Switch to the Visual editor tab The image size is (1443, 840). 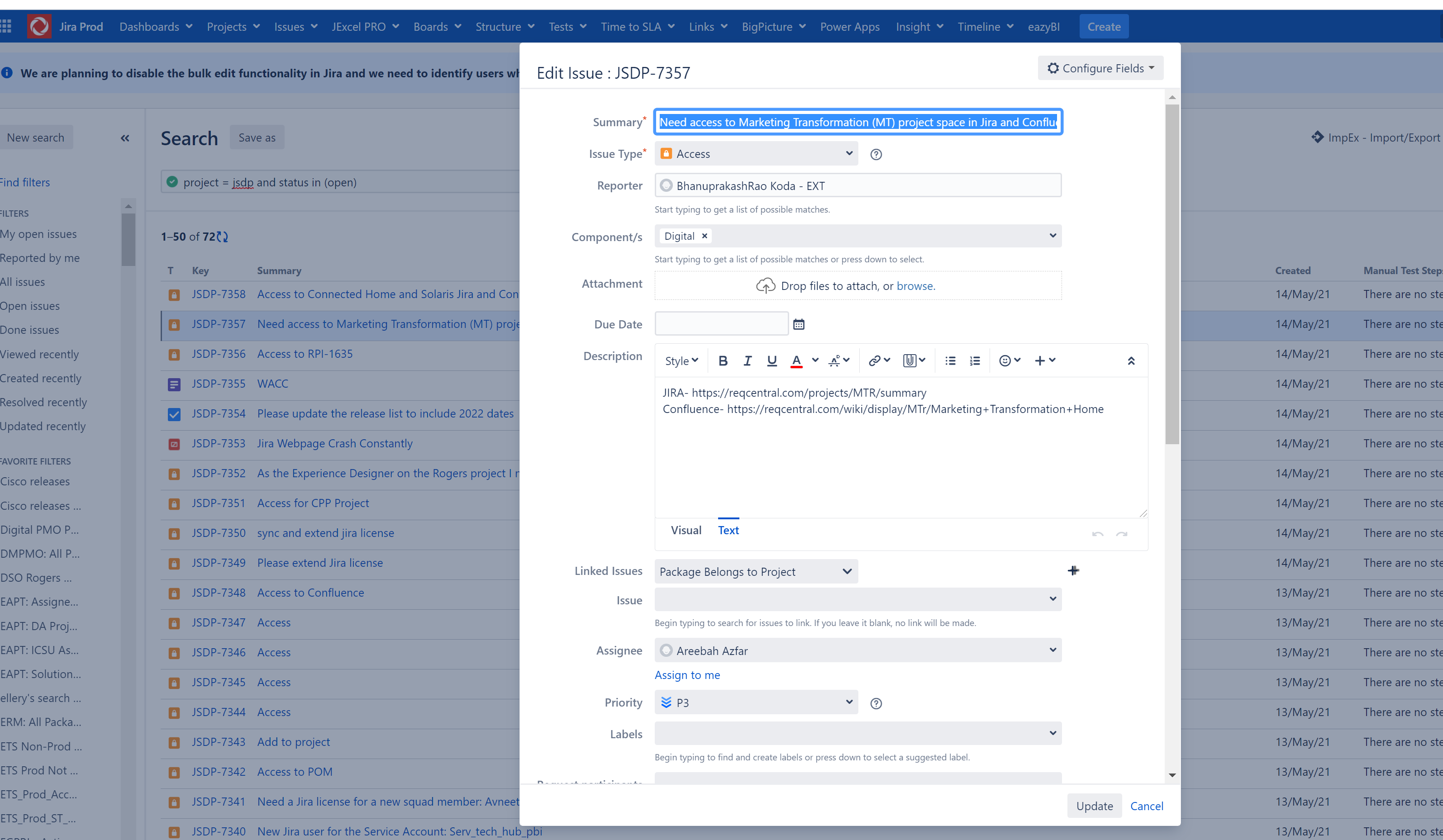pos(686,530)
